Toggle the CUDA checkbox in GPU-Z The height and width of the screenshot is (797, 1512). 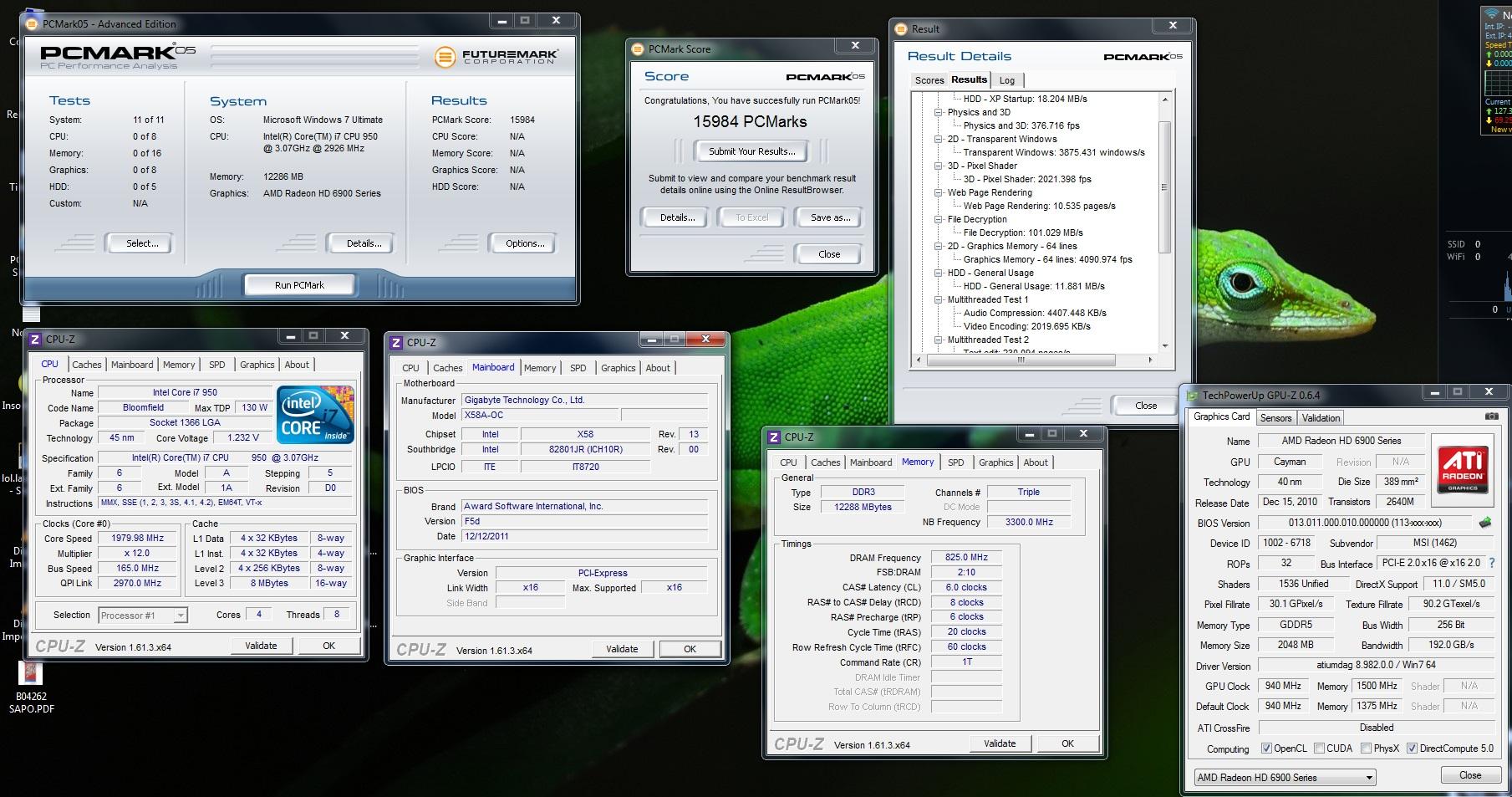click(1319, 748)
